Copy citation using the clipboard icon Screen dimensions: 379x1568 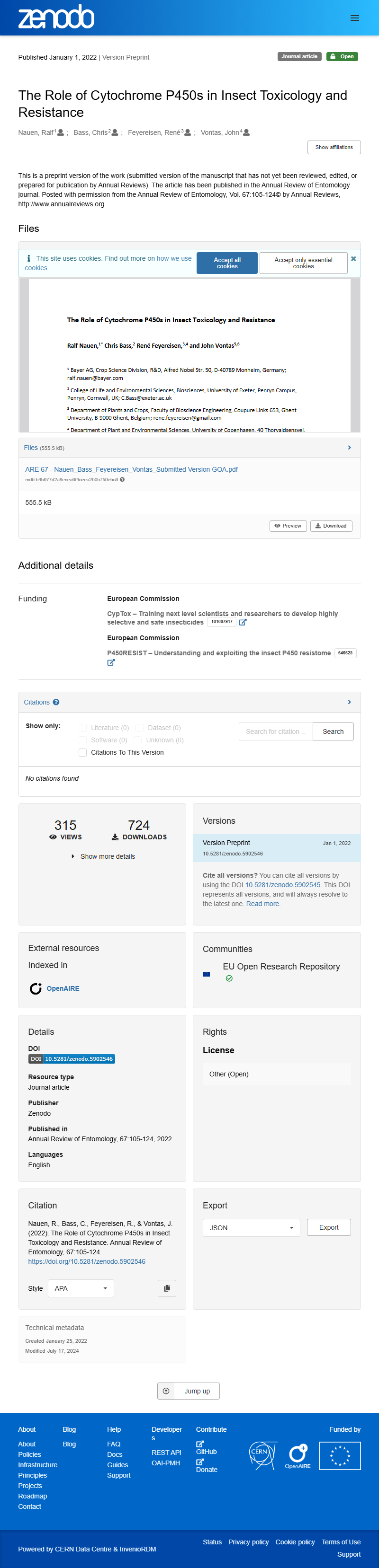click(x=167, y=1288)
